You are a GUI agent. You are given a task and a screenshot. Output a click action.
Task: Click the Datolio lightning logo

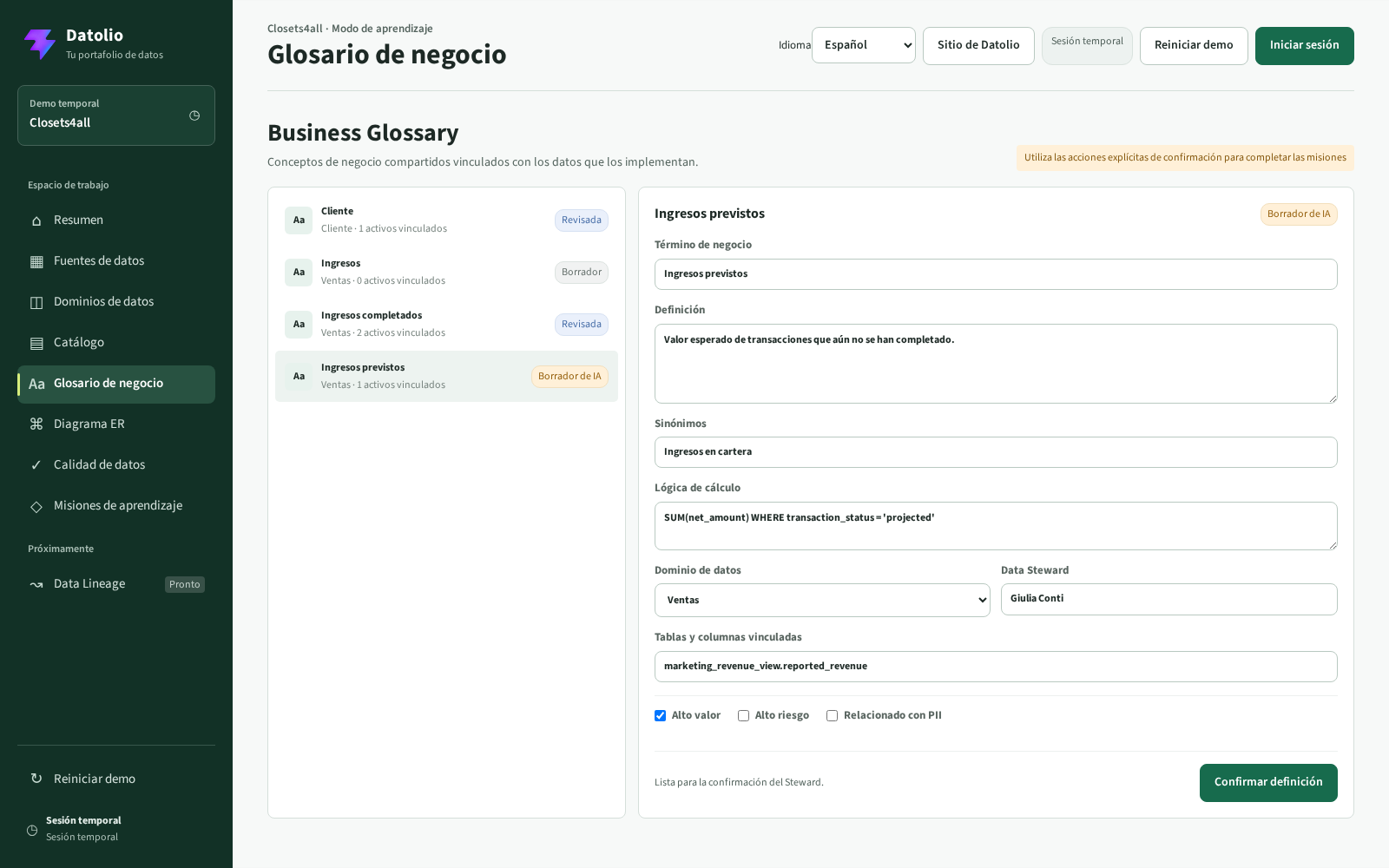(40, 43)
